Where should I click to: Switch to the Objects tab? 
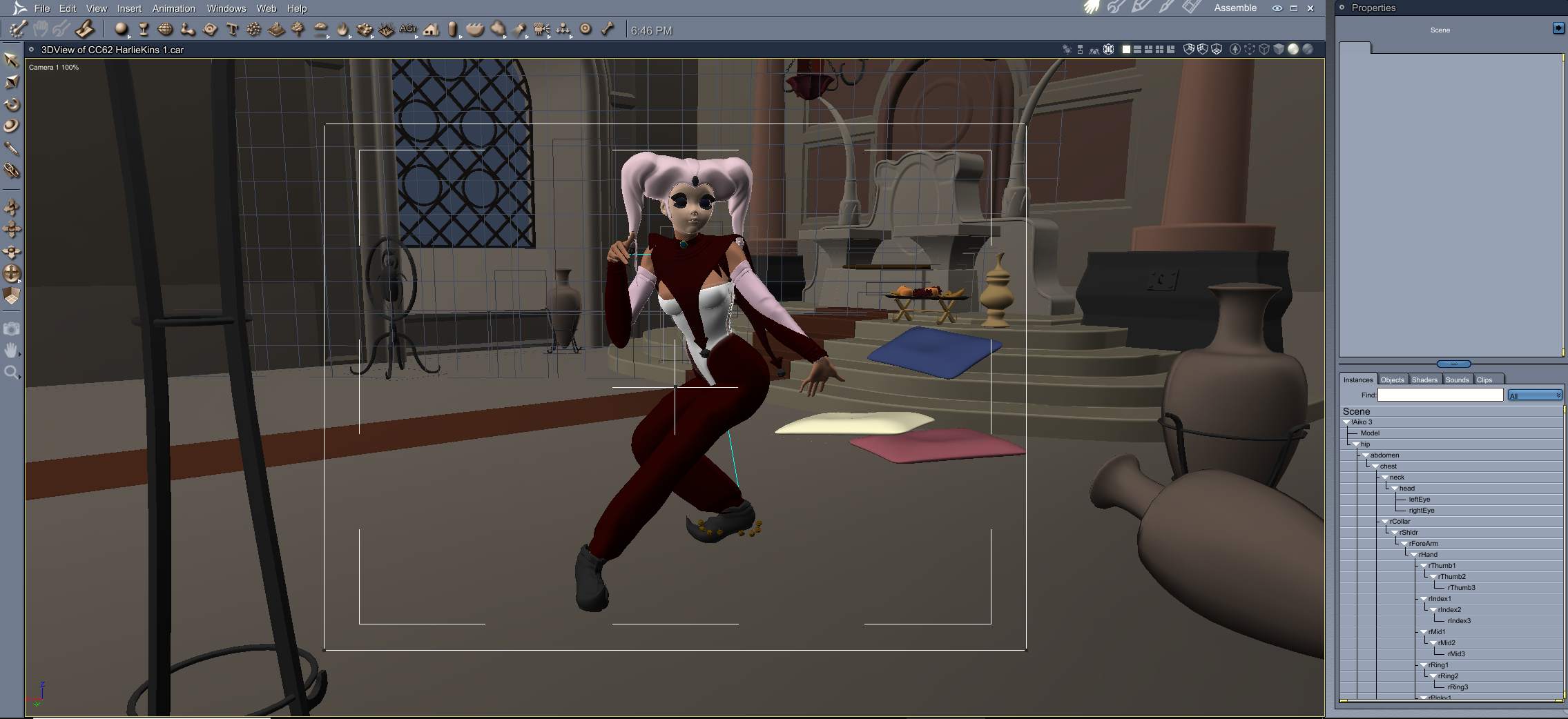coord(1392,380)
